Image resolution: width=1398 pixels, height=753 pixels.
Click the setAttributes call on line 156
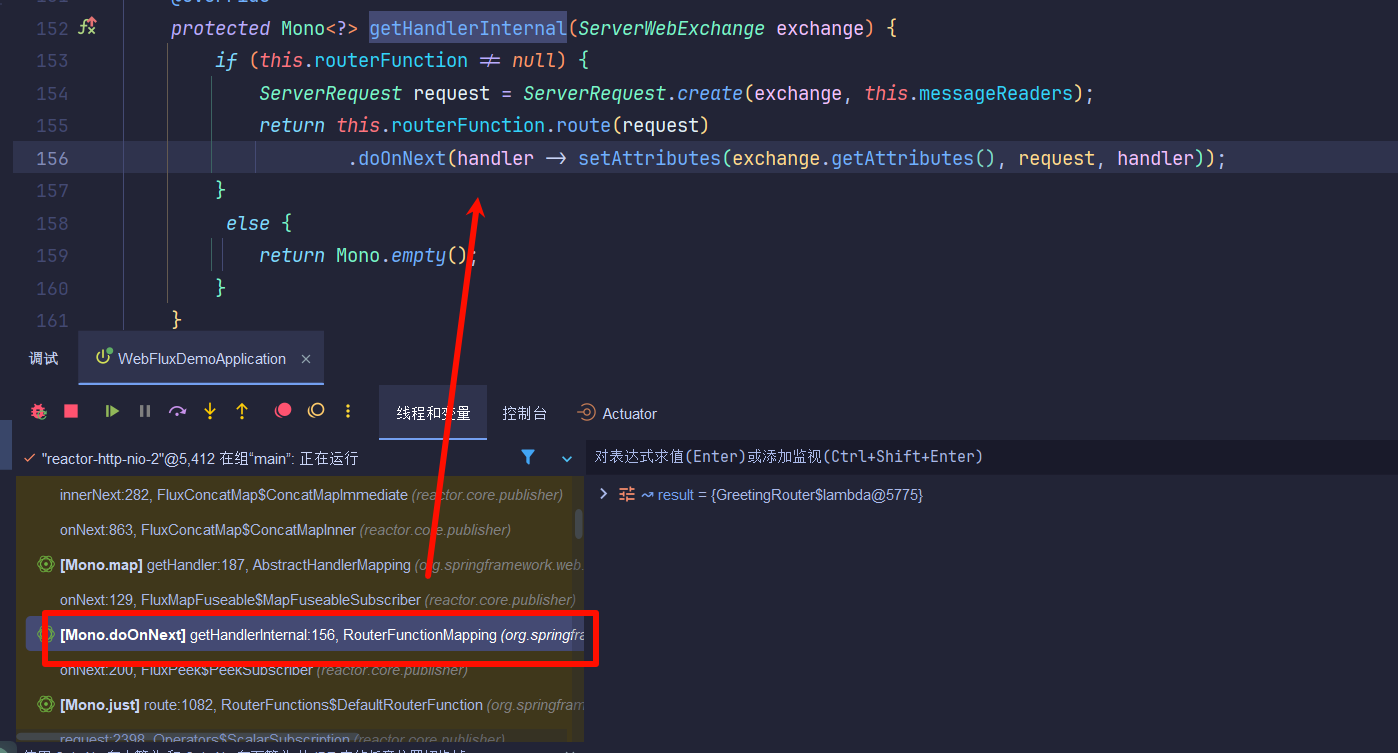[x=649, y=159]
